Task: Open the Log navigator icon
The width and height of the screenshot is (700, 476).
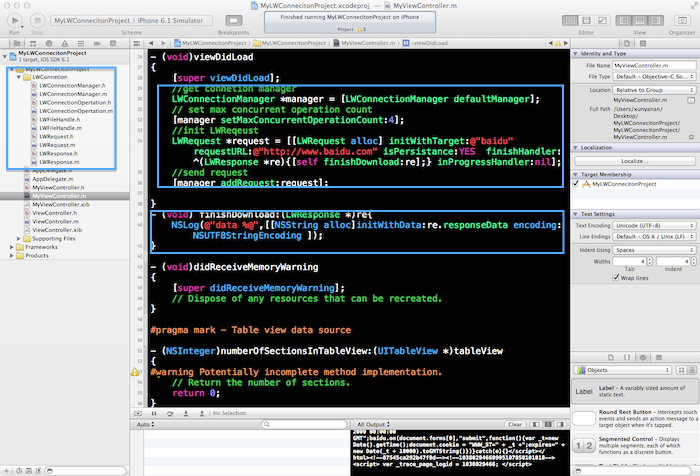Action: click(113, 43)
